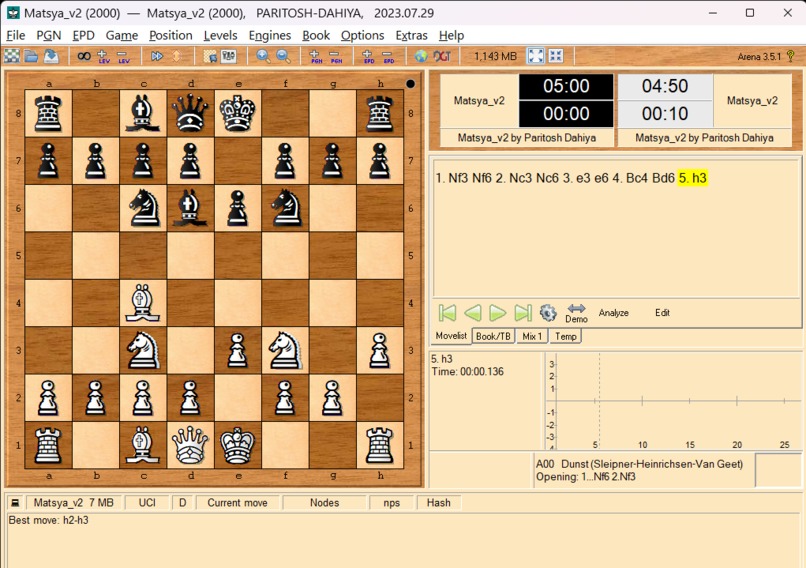The height and width of the screenshot is (568, 806).
Task: Click the globe internet chess icon
Action: 422,56
